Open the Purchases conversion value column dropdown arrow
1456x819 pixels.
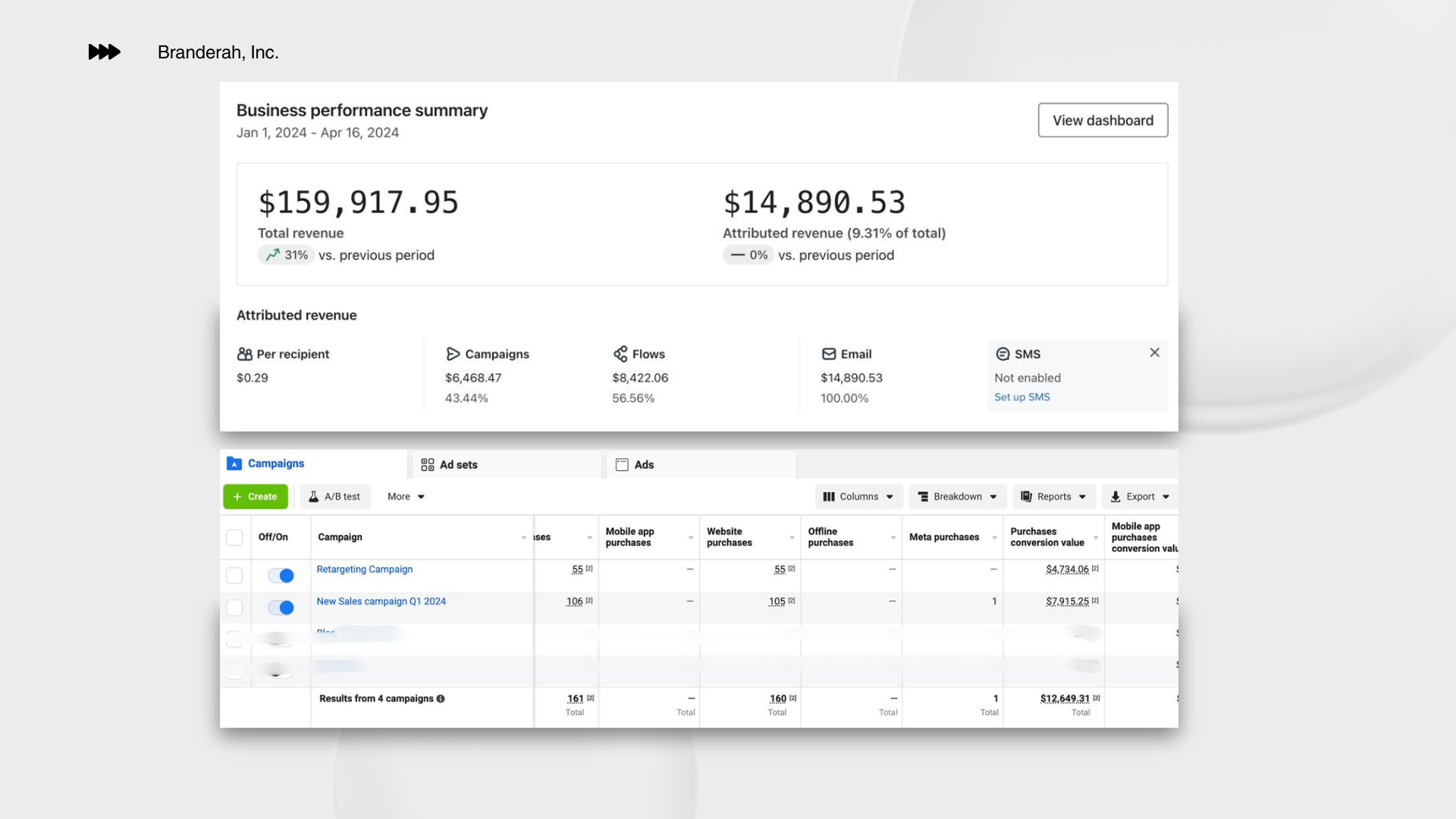[1095, 538]
